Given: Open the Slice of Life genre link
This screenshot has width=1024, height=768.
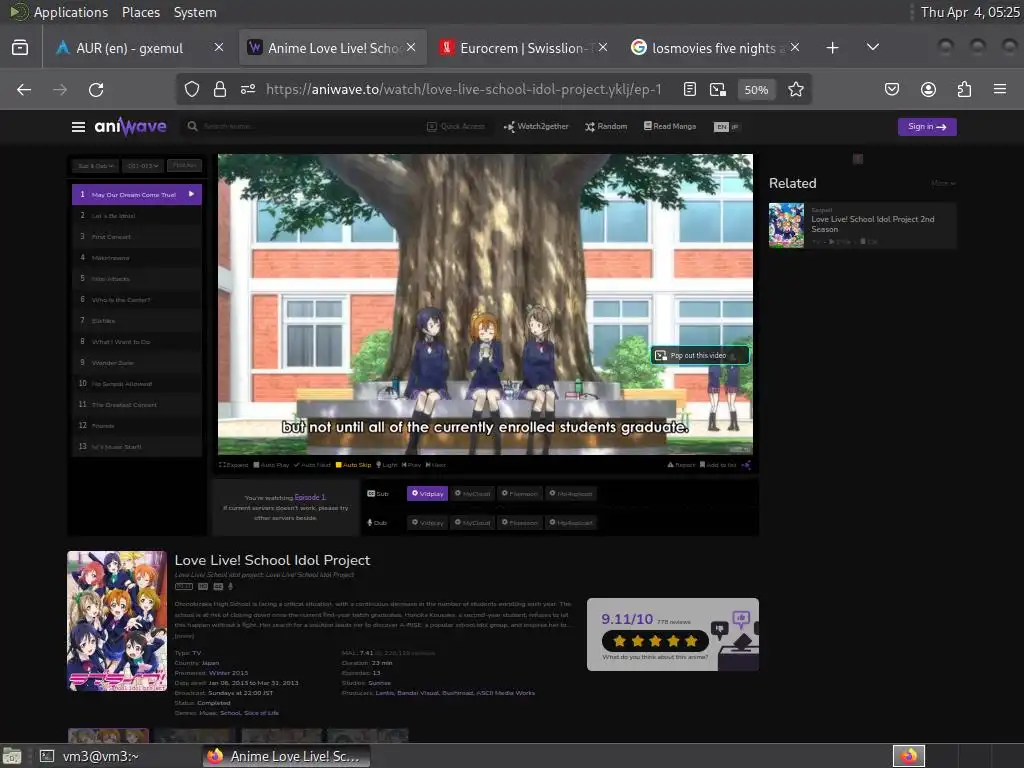Looking at the screenshot, I should pyautogui.click(x=261, y=713).
